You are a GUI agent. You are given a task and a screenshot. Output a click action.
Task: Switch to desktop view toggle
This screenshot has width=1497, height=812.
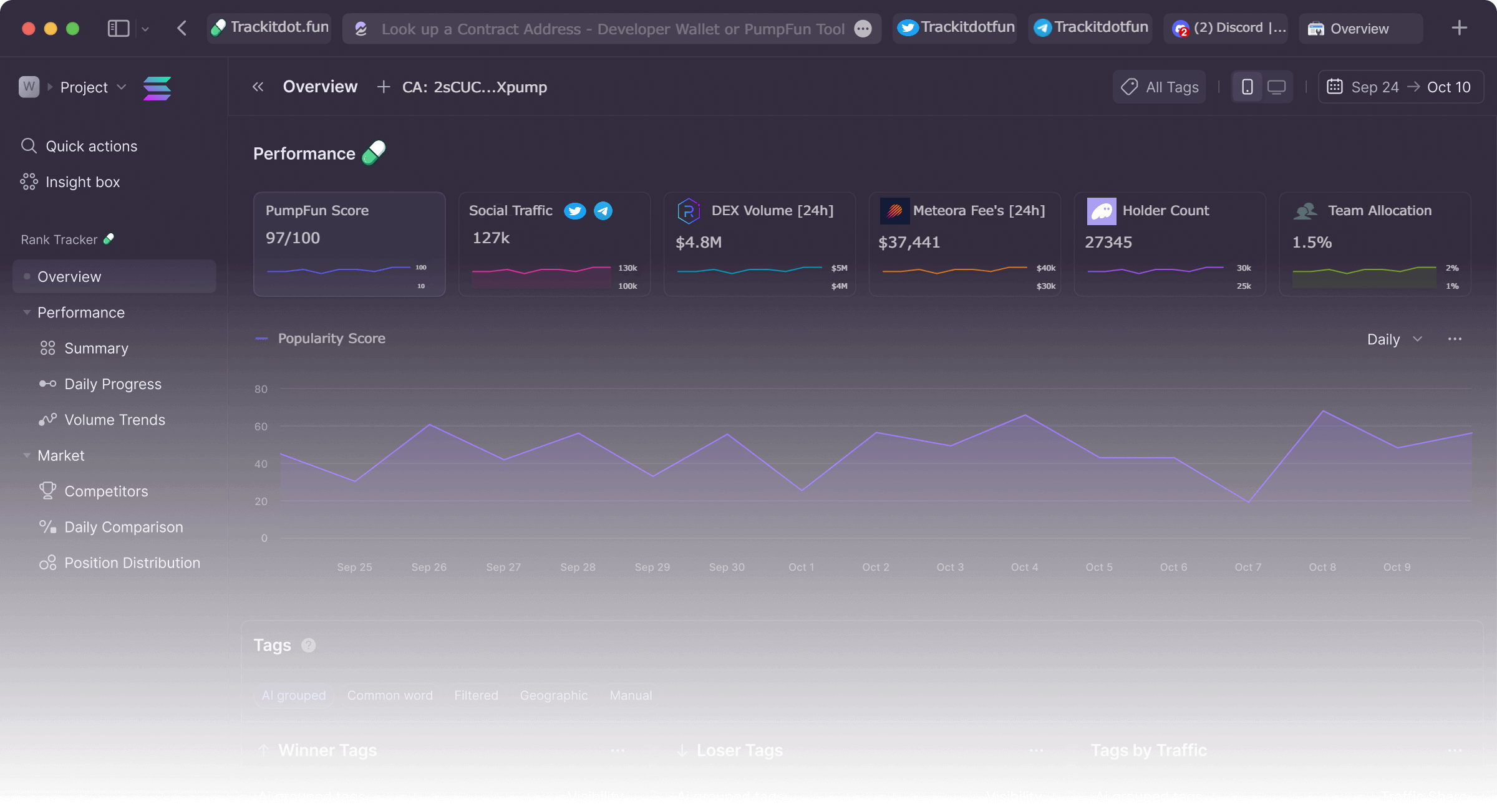point(1276,87)
